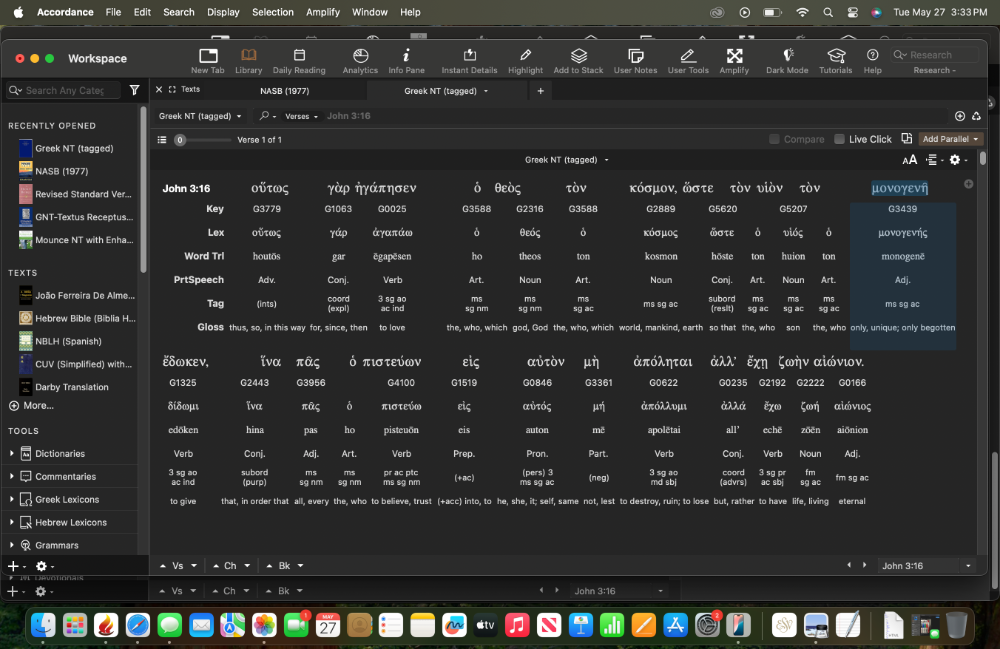Viewport: 1000px width, 649px height.
Task: Click the Add to Stack icon
Action: pyautogui.click(x=578, y=61)
